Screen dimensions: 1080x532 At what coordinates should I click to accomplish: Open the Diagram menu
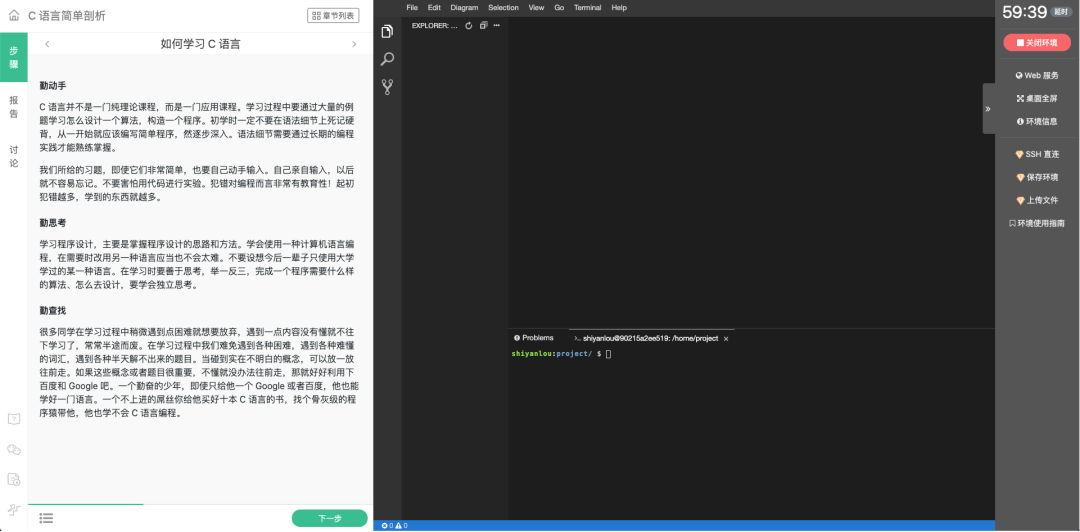464,8
